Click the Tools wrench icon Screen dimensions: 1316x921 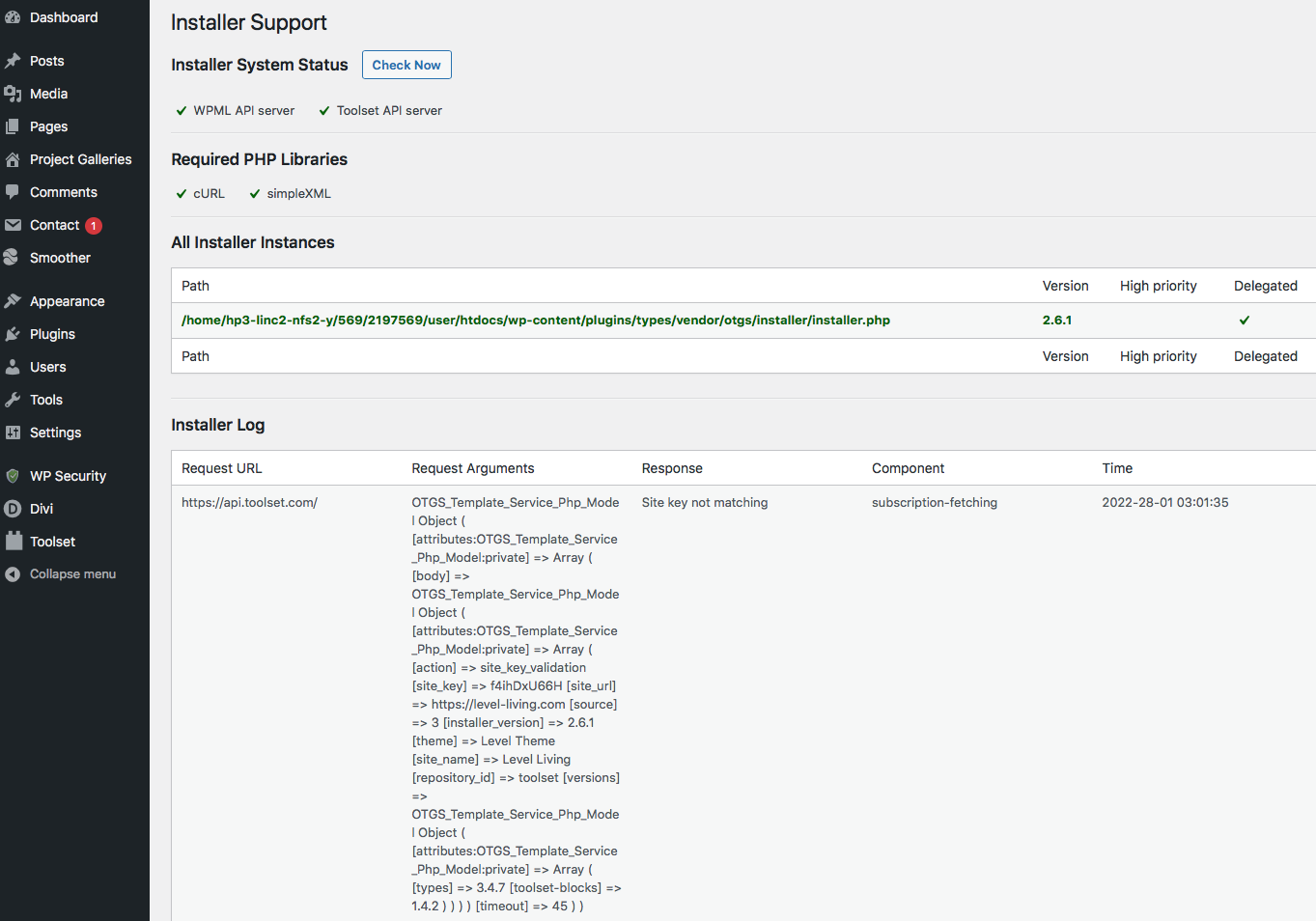pyautogui.click(x=13, y=400)
